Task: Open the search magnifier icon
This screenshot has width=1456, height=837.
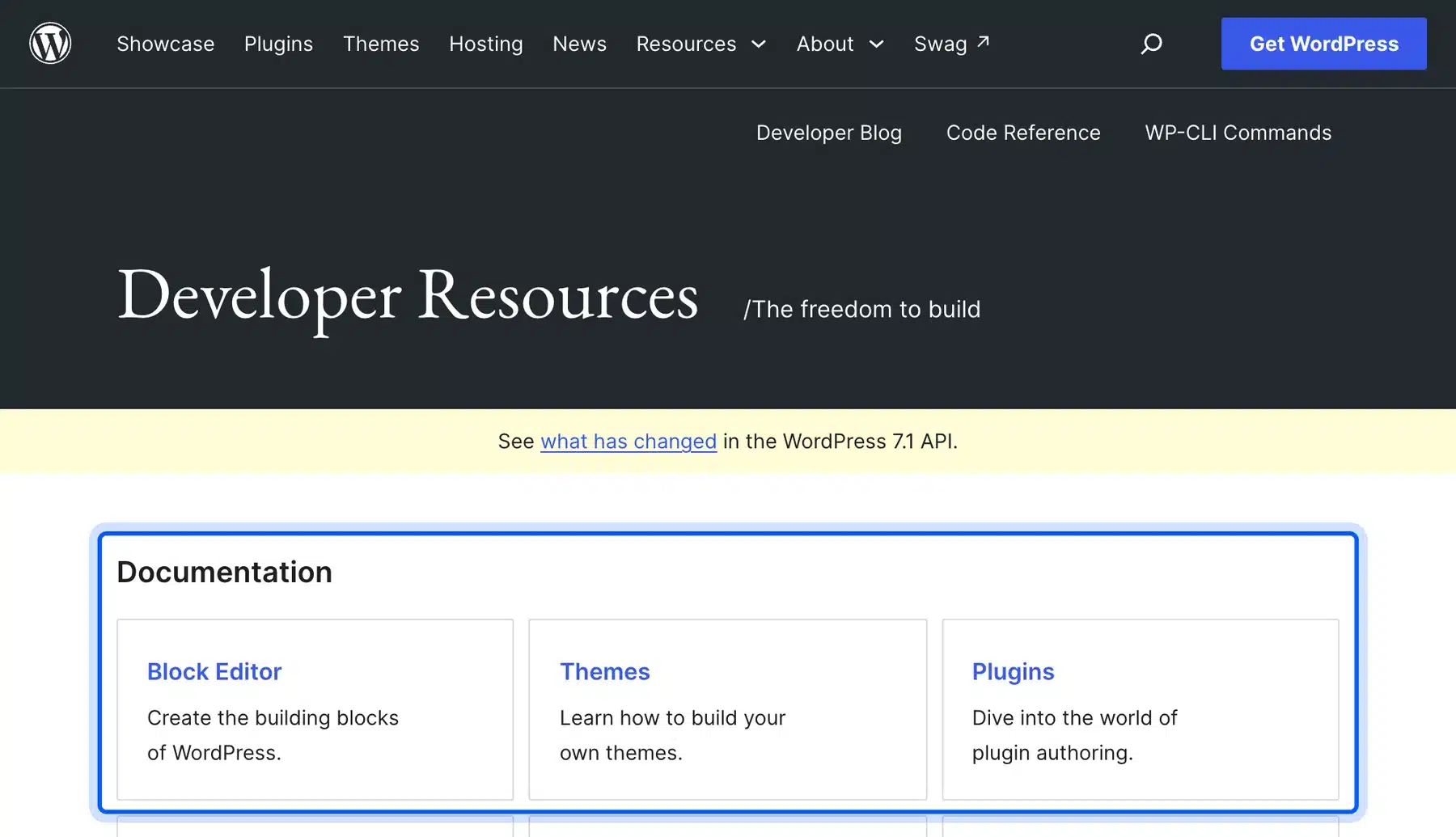Action: point(1151,44)
